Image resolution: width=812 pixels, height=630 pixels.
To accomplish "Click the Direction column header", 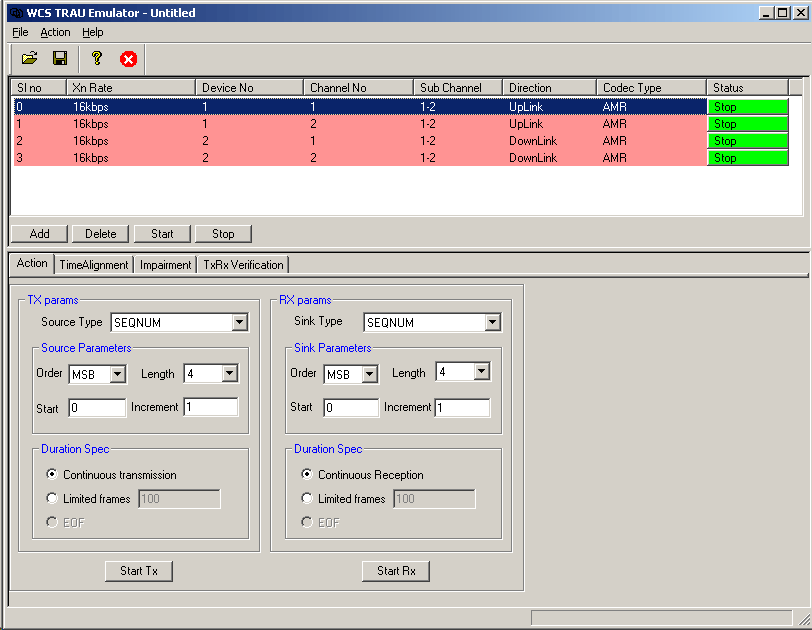I will tap(550, 87).
